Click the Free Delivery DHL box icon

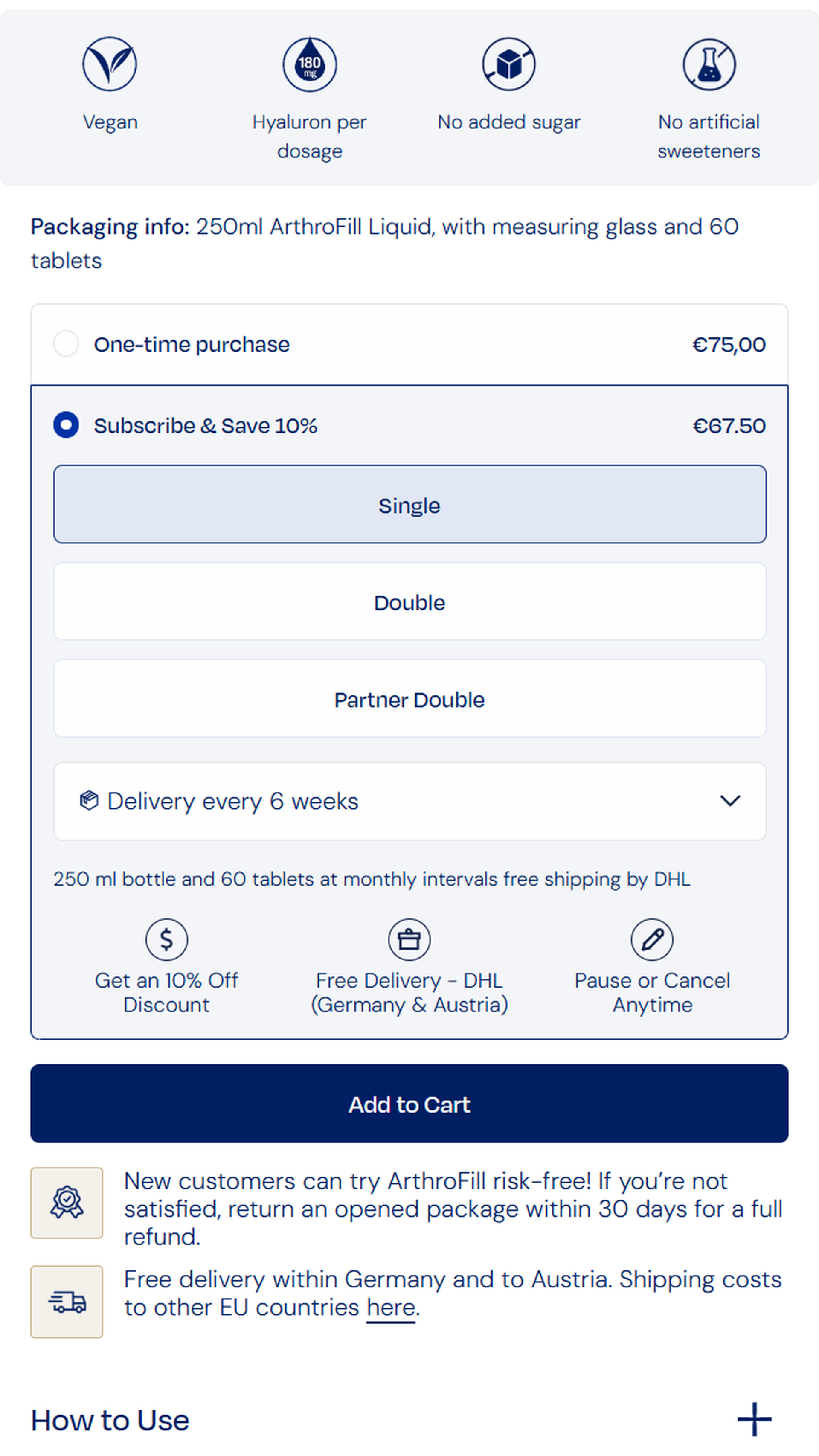click(x=409, y=939)
